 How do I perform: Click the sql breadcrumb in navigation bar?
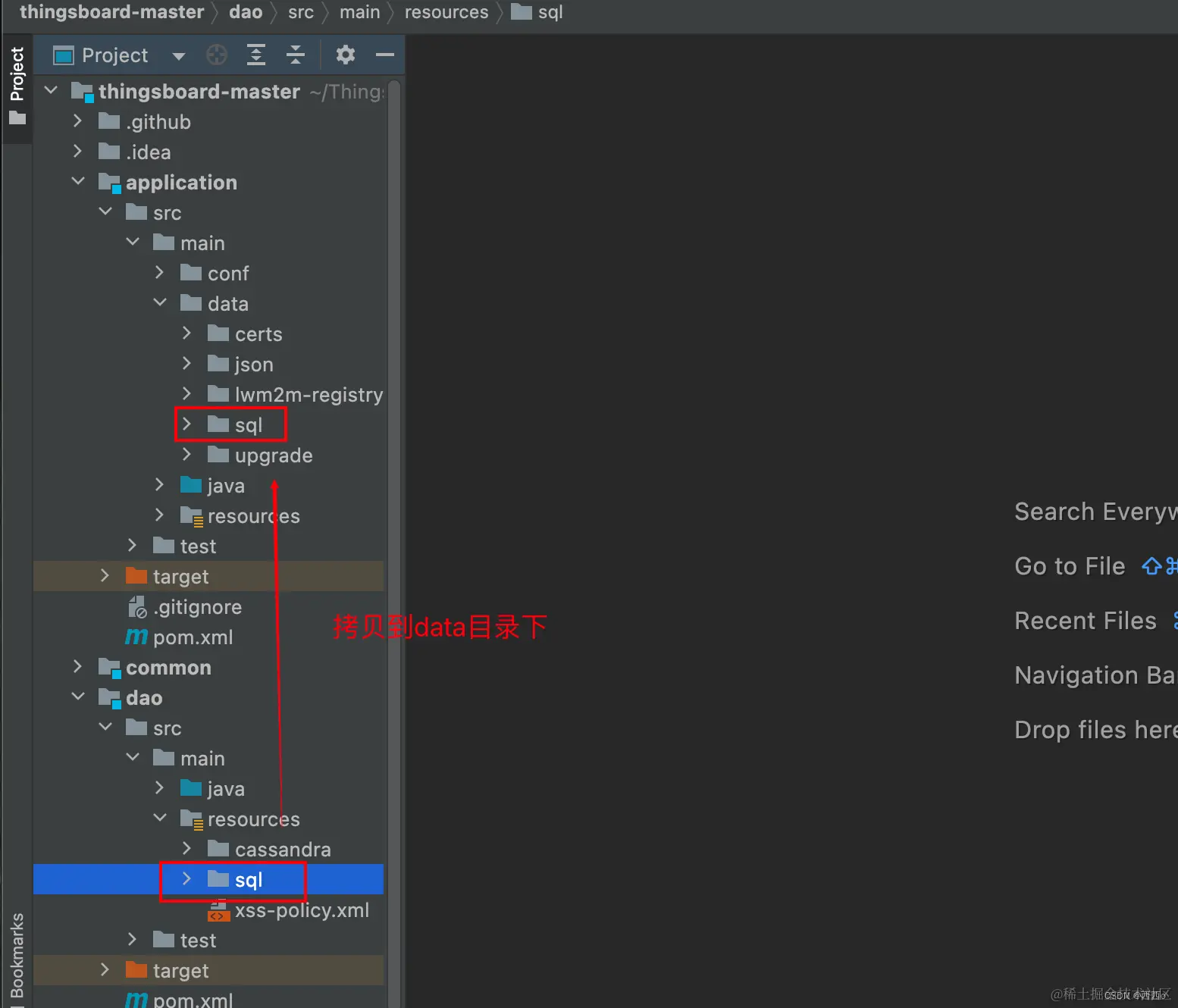coord(538,12)
